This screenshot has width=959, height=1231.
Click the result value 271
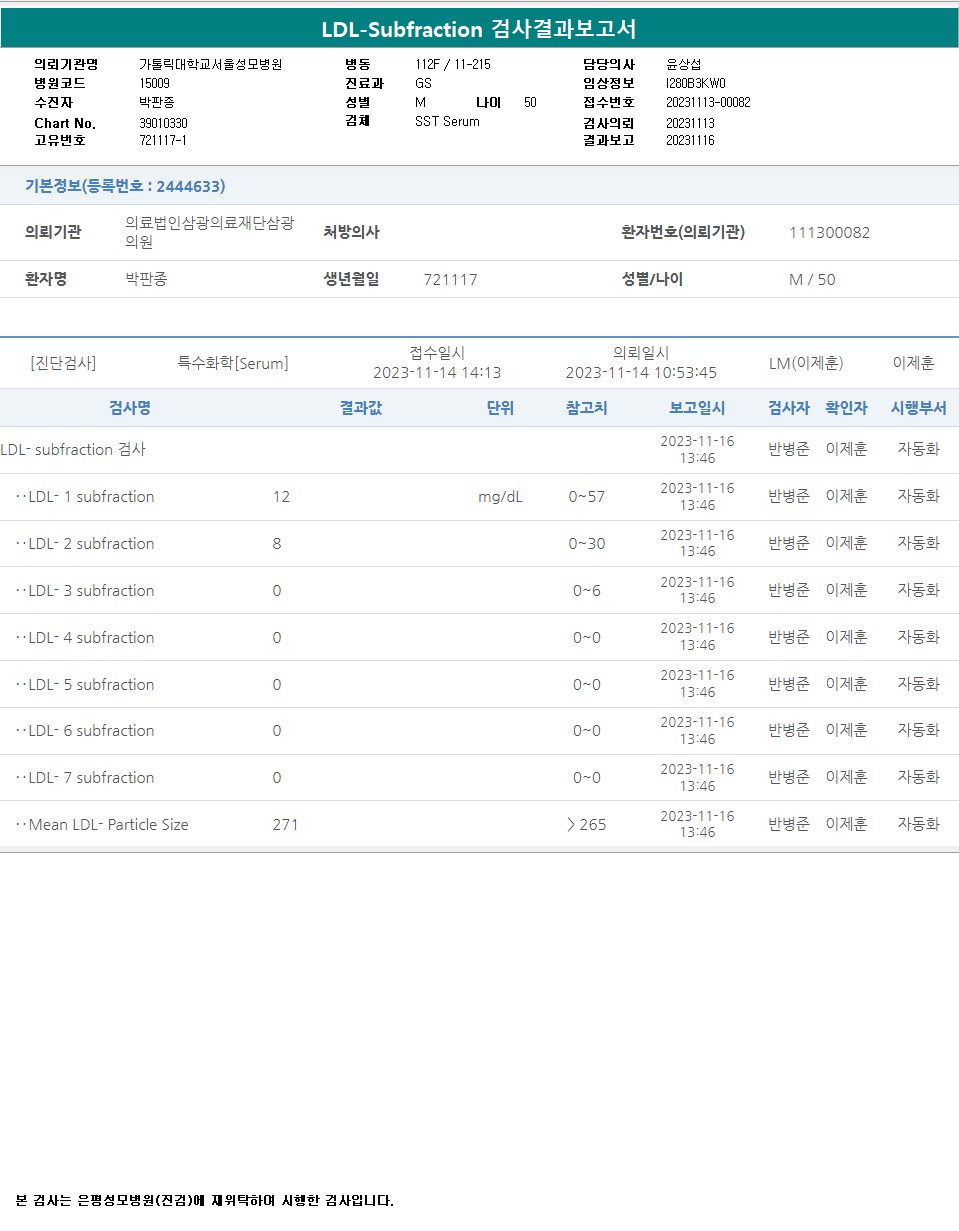click(x=285, y=825)
